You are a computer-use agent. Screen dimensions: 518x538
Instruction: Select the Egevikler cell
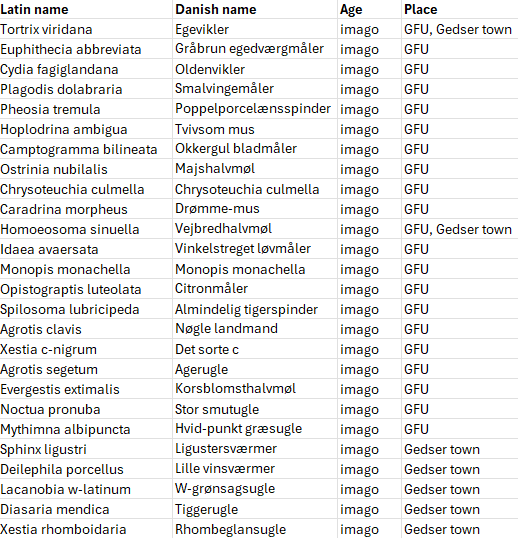click(x=255, y=29)
